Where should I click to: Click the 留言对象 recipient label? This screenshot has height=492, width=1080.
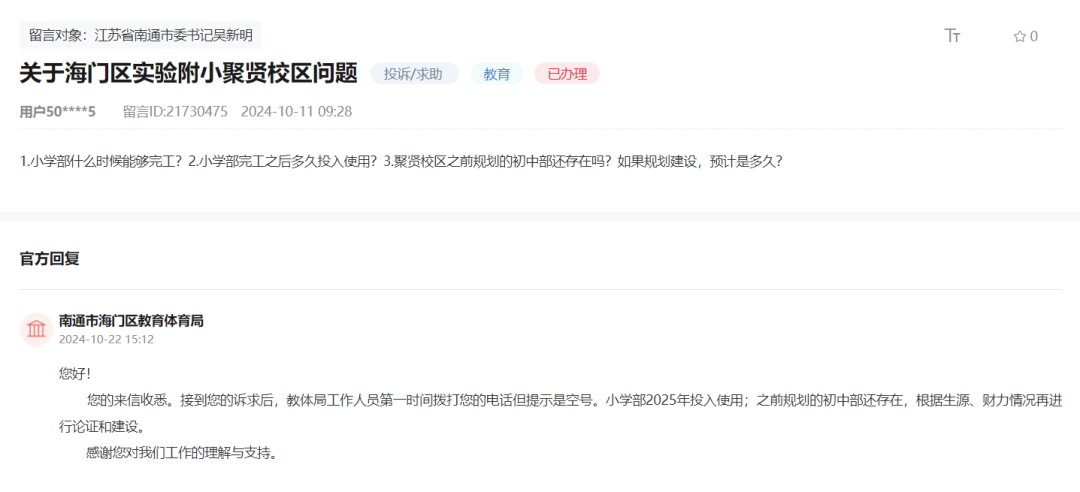[141, 34]
